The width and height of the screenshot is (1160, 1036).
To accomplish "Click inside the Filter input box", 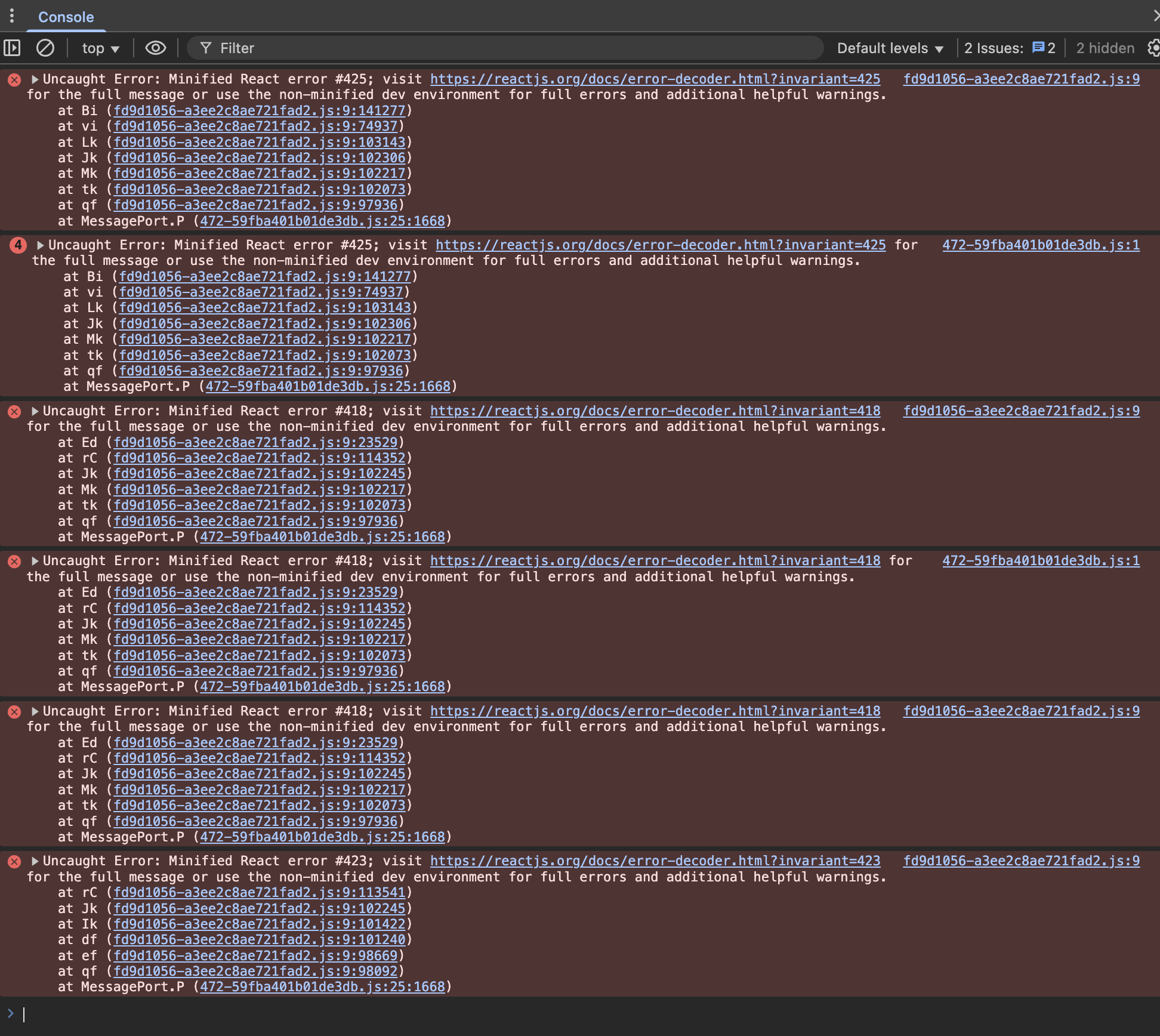I will [x=418, y=48].
